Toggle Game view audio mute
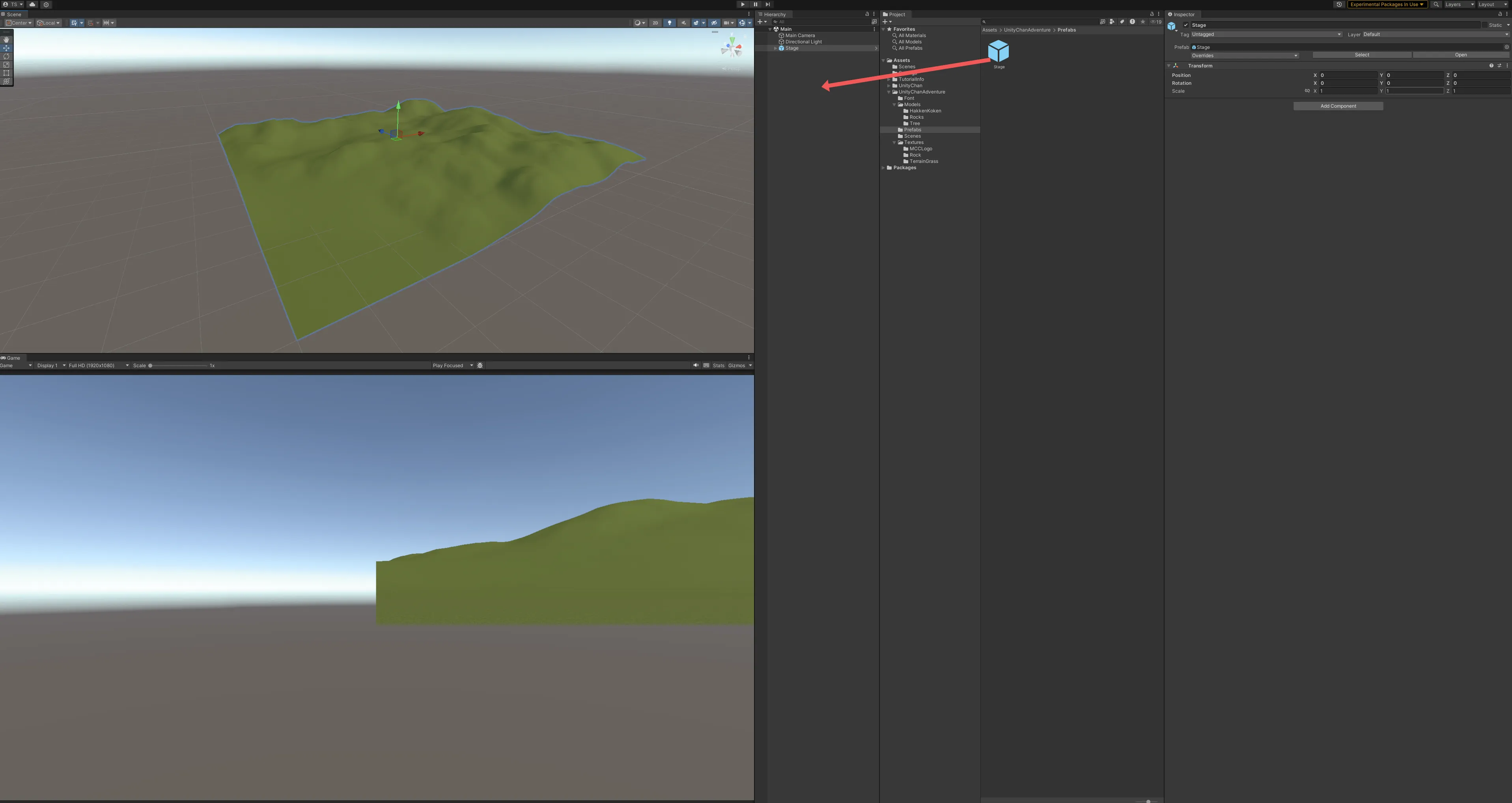The image size is (1512, 803). [x=696, y=365]
